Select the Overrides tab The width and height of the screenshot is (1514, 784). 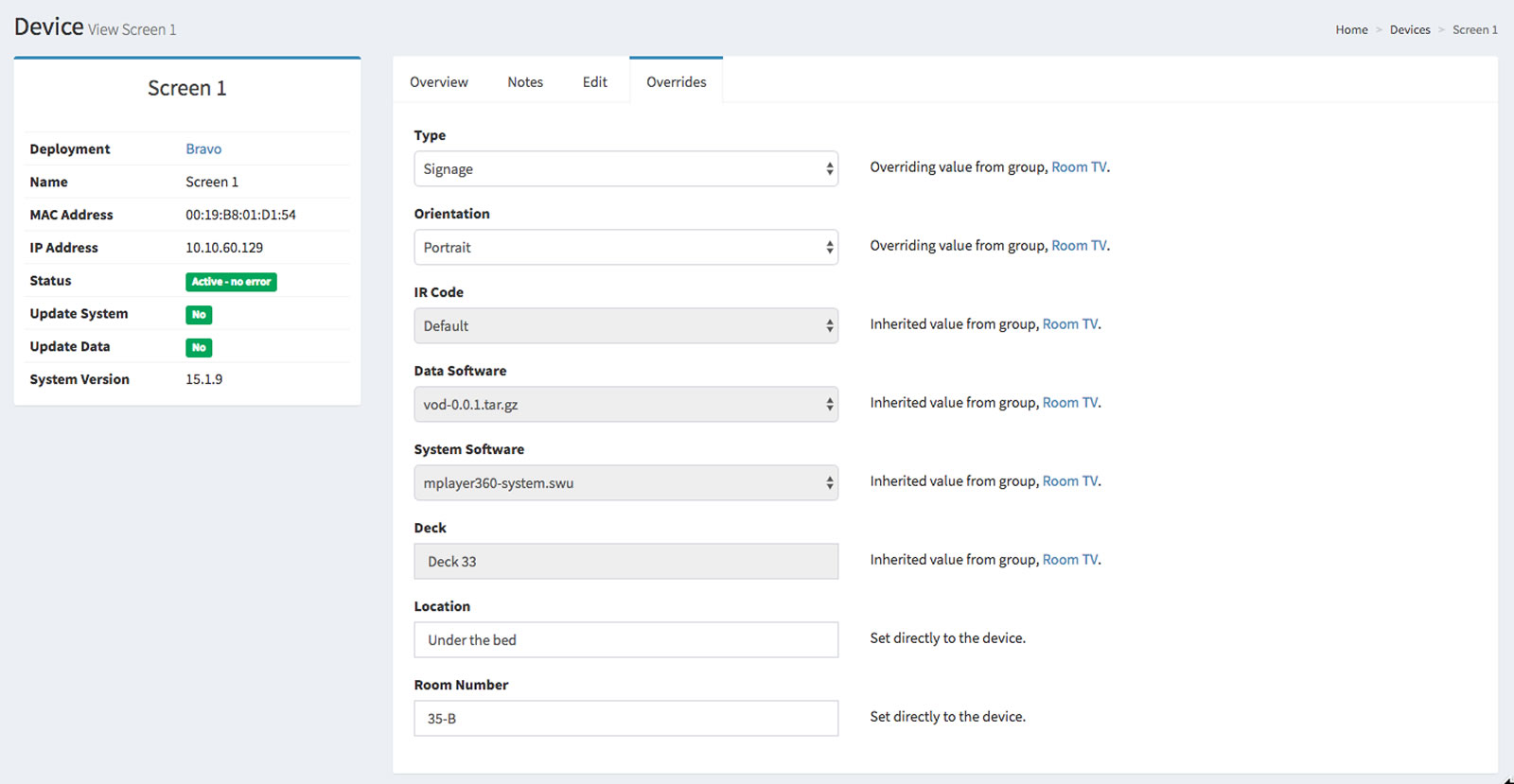676,82
